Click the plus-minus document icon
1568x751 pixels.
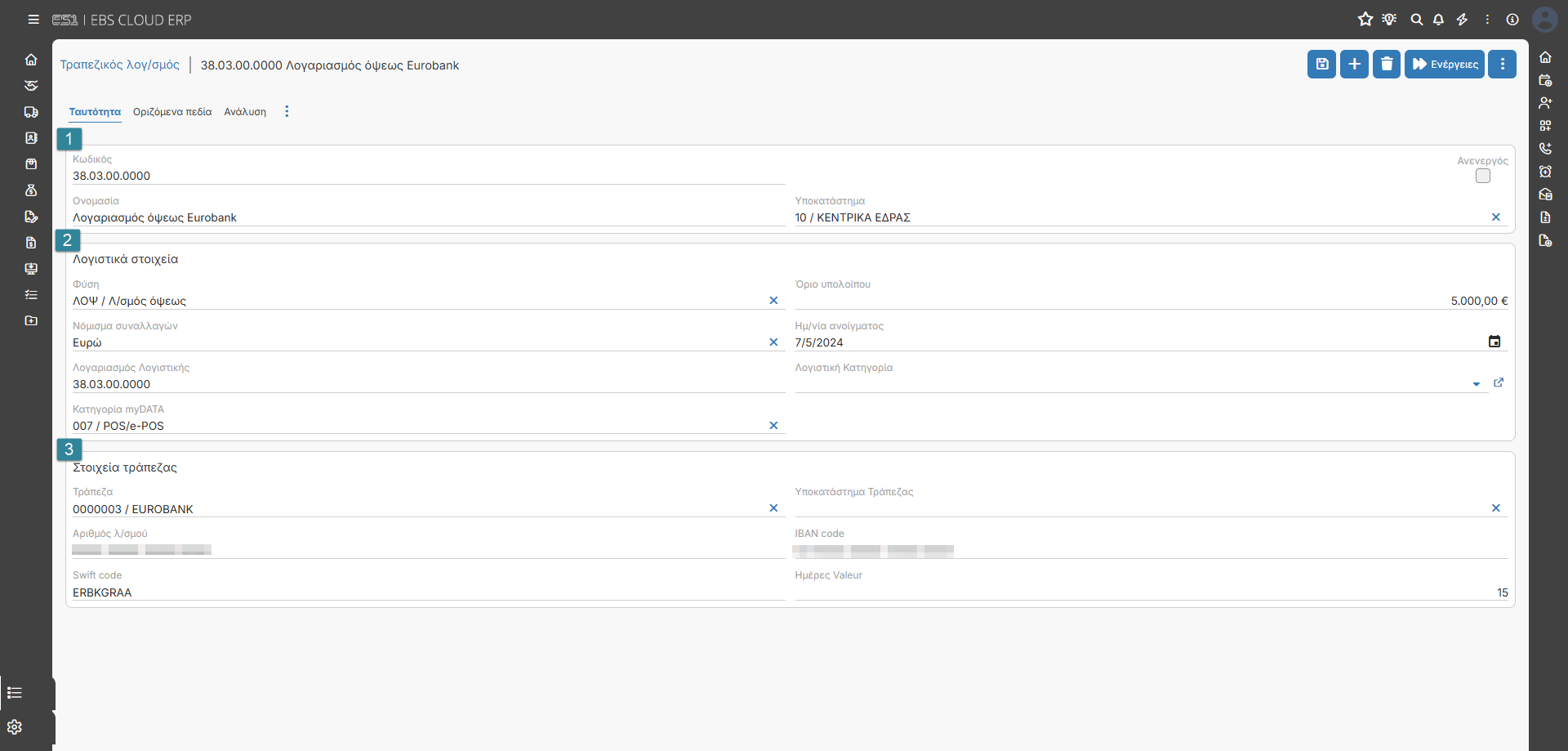pos(1545,217)
